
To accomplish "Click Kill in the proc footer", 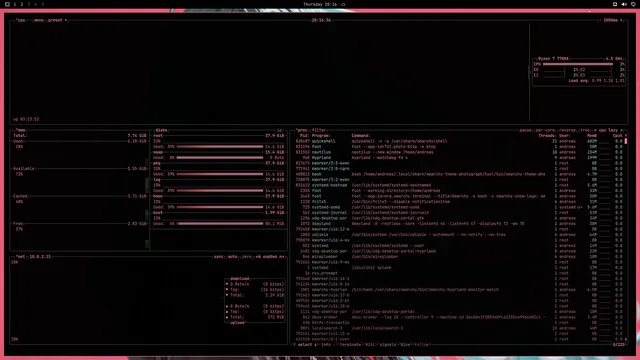I will pos(370,344).
